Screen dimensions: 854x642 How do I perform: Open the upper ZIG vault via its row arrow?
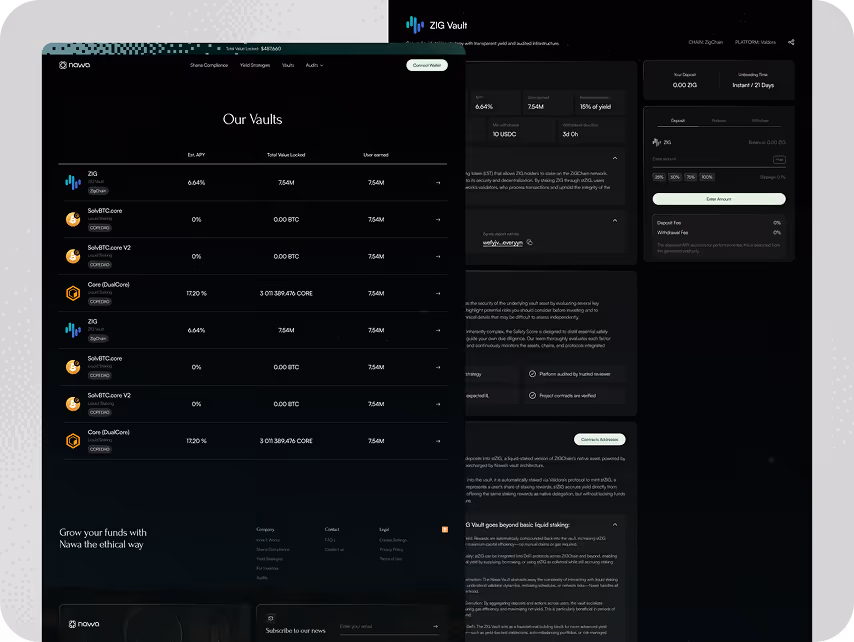(x=438, y=183)
